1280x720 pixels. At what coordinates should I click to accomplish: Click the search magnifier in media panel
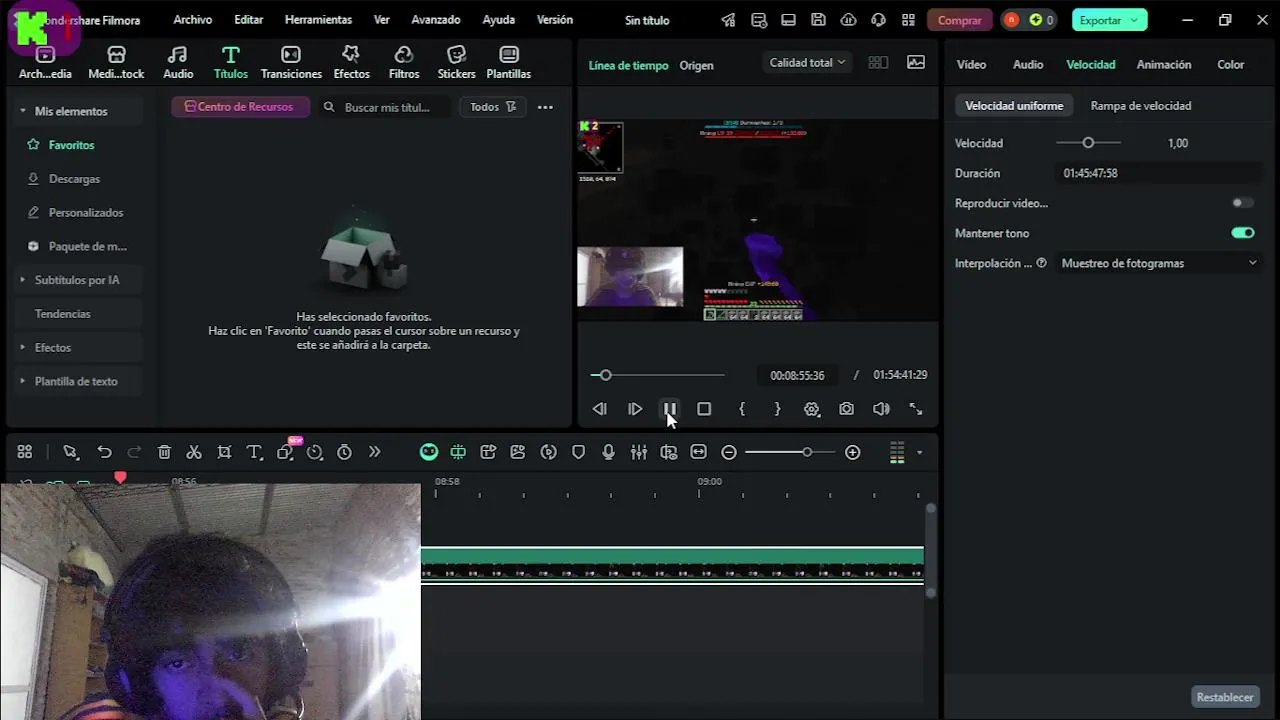329,107
